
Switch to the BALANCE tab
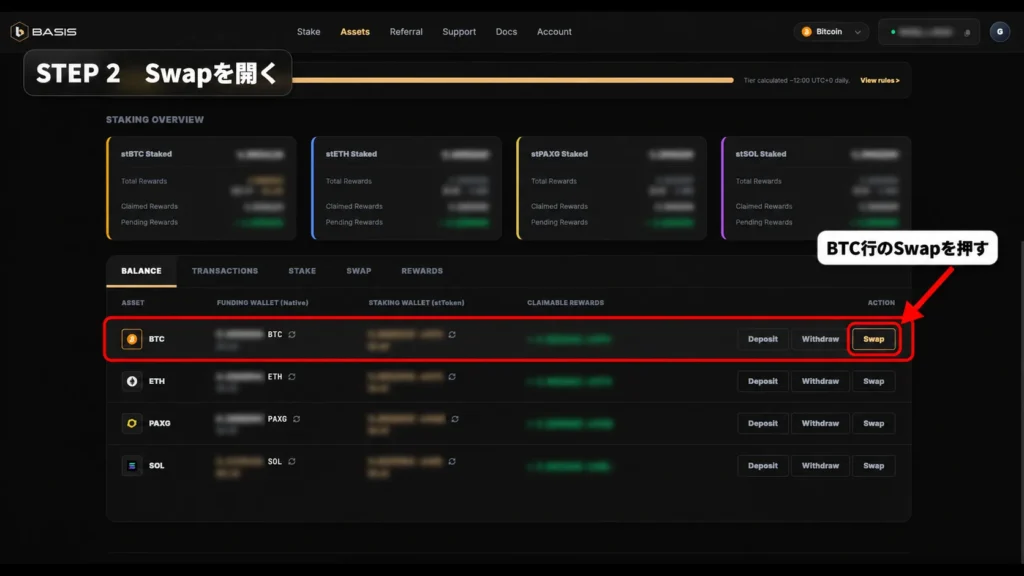point(141,271)
